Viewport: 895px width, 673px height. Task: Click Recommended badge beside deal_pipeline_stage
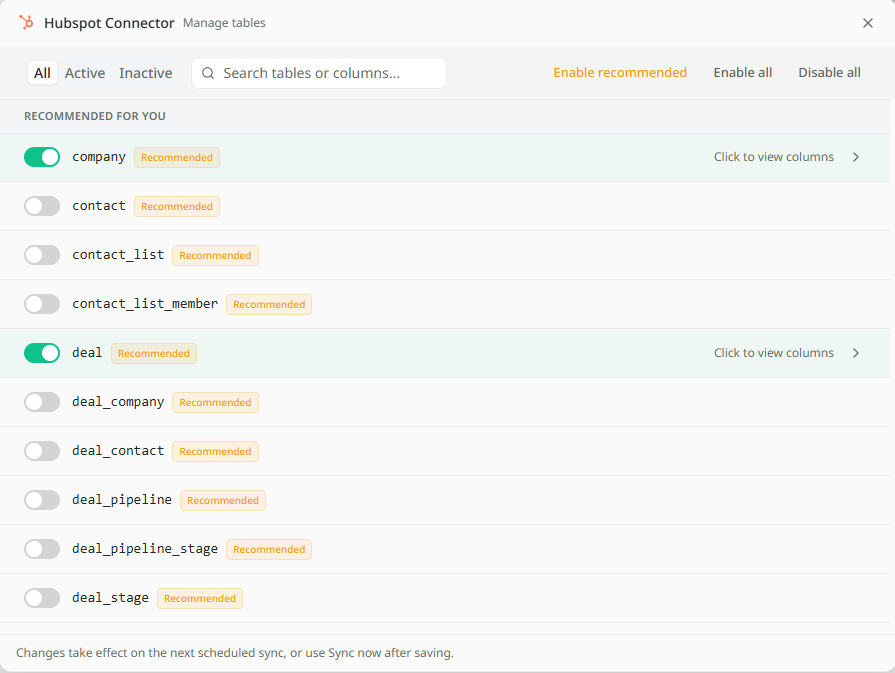(269, 550)
